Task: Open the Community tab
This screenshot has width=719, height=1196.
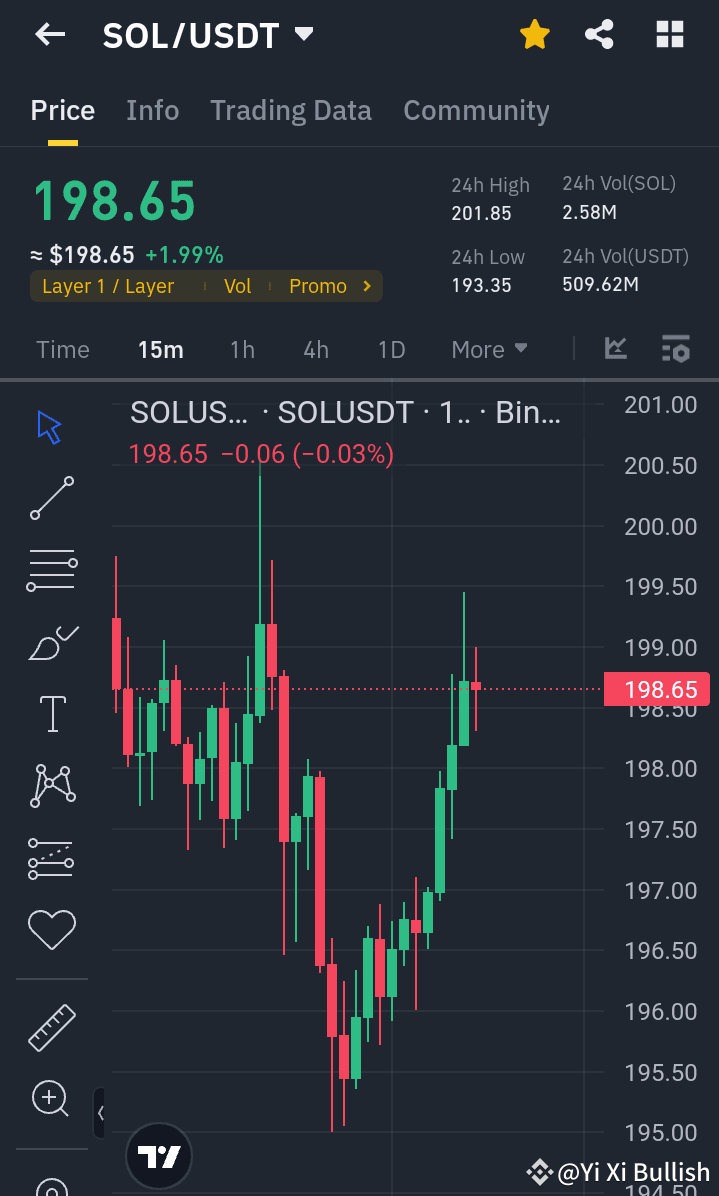Action: (x=476, y=110)
